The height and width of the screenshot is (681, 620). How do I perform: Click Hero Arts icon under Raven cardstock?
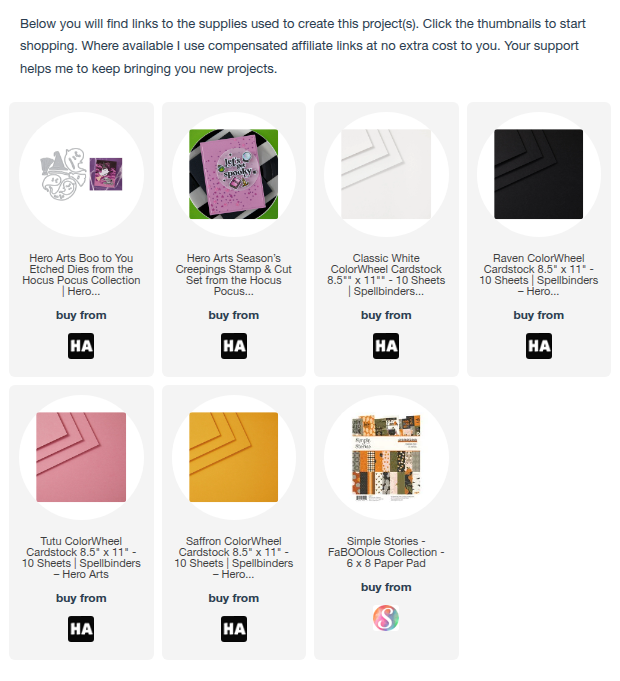click(x=539, y=346)
